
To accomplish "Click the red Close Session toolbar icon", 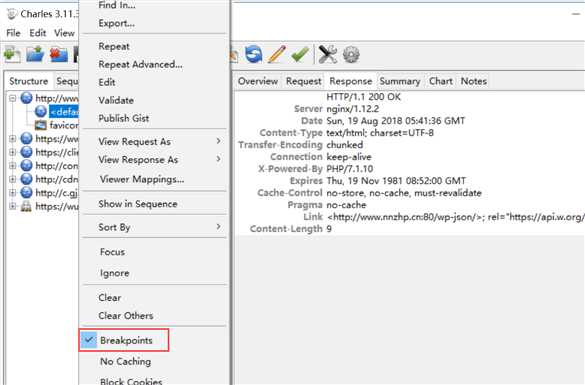I will coord(59,55).
